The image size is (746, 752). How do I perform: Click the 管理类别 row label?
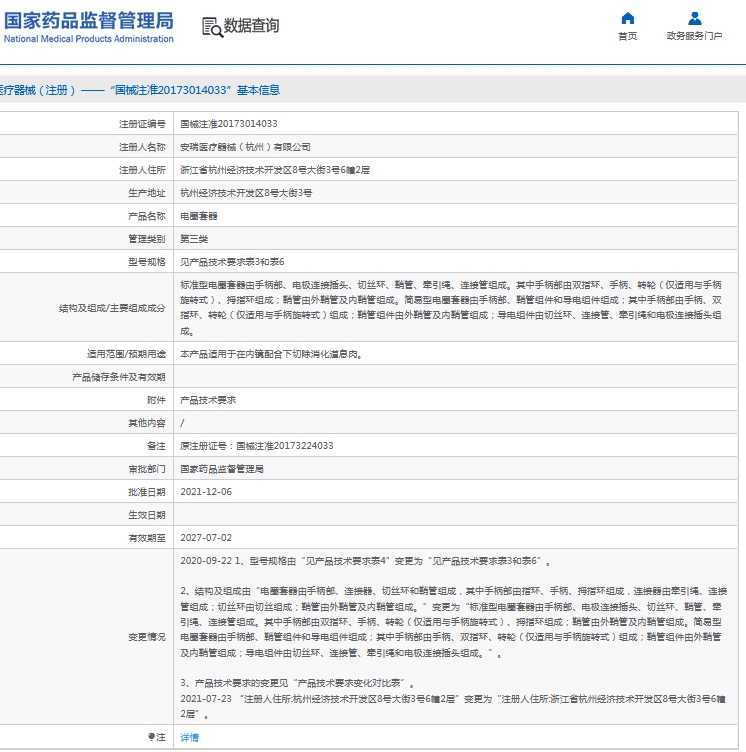147,239
